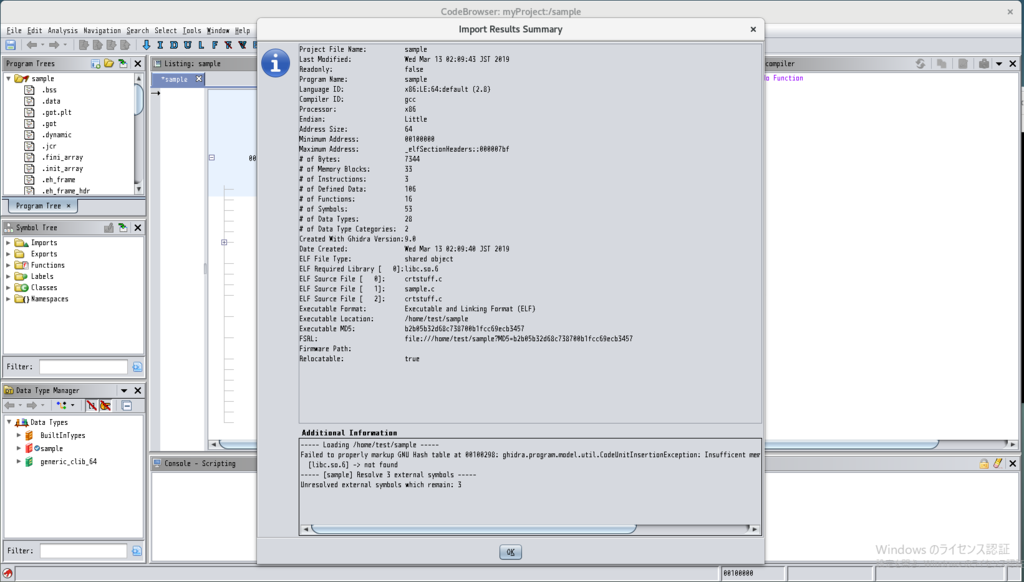
Task: Expand the Namespaces node in Symbol Tree
Action: point(8,299)
